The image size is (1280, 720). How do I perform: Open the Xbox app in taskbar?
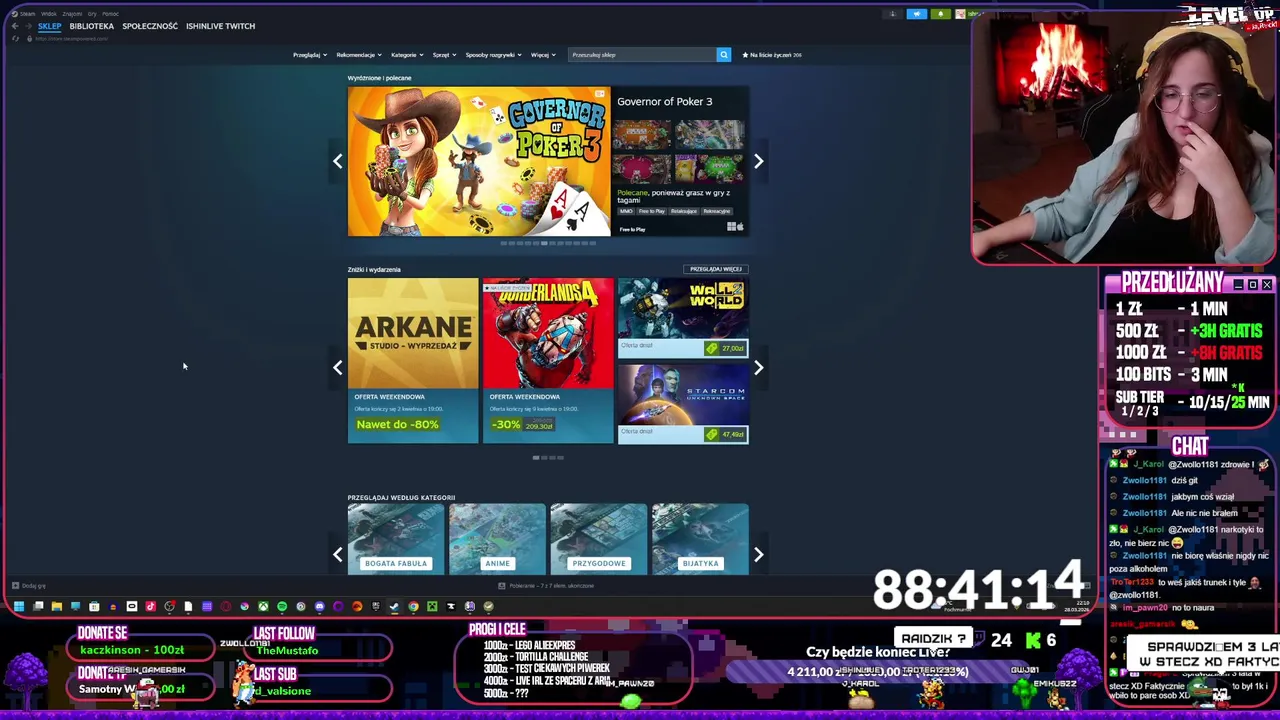click(264, 606)
